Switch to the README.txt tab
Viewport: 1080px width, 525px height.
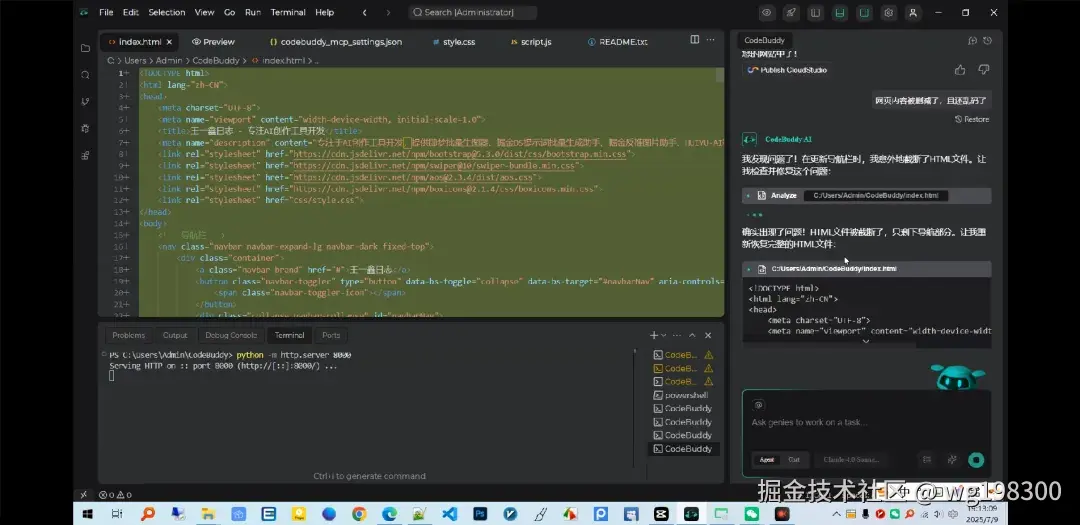click(618, 42)
